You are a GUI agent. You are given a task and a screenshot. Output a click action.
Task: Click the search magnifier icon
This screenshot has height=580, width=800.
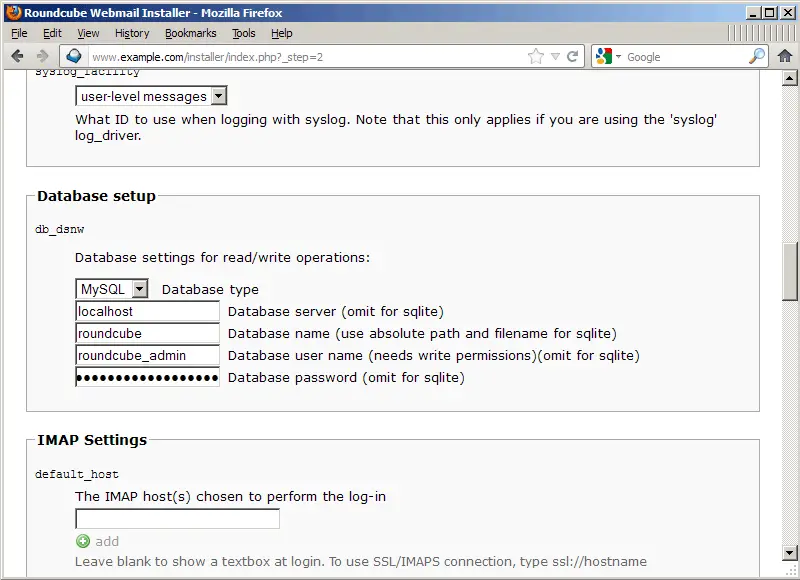click(757, 56)
